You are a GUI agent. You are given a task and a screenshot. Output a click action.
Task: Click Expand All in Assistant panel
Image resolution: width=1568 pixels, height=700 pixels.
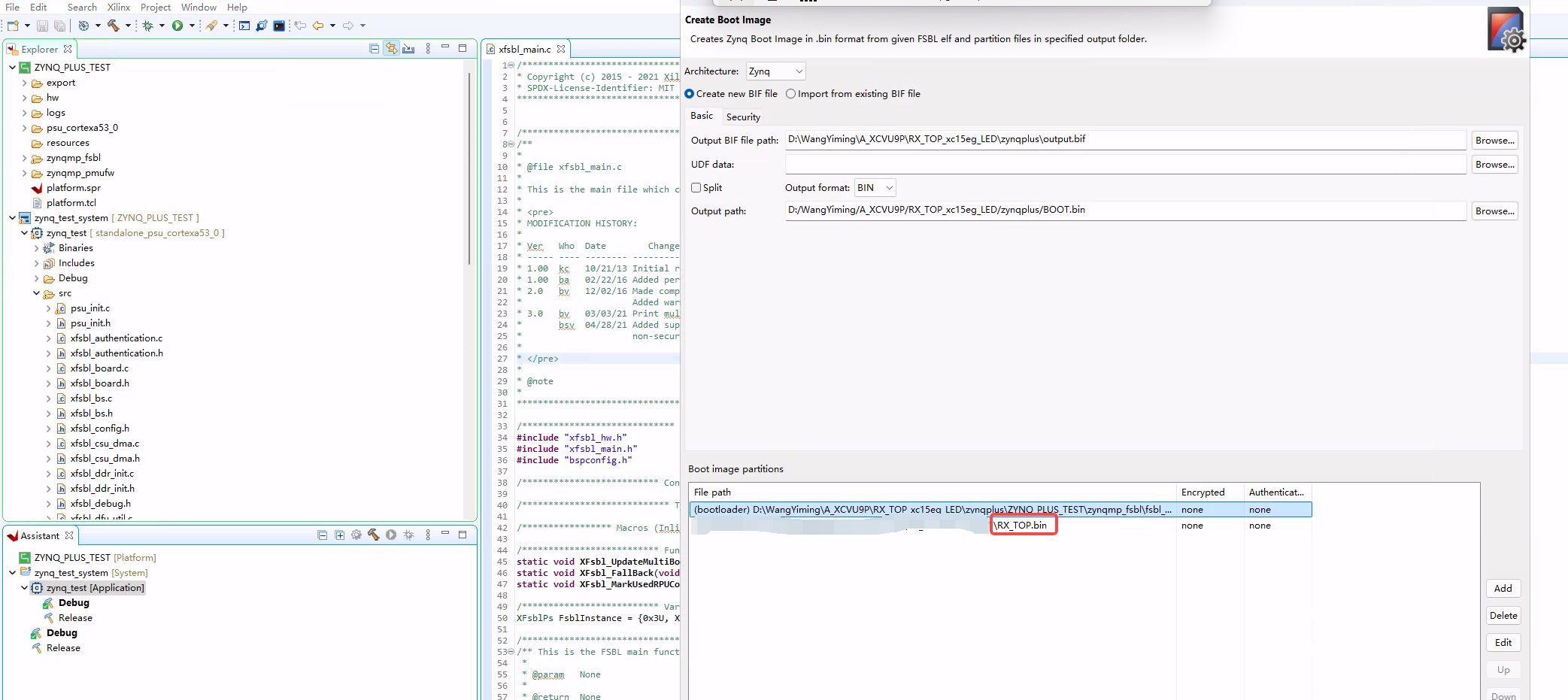pyautogui.click(x=339, y=535)
